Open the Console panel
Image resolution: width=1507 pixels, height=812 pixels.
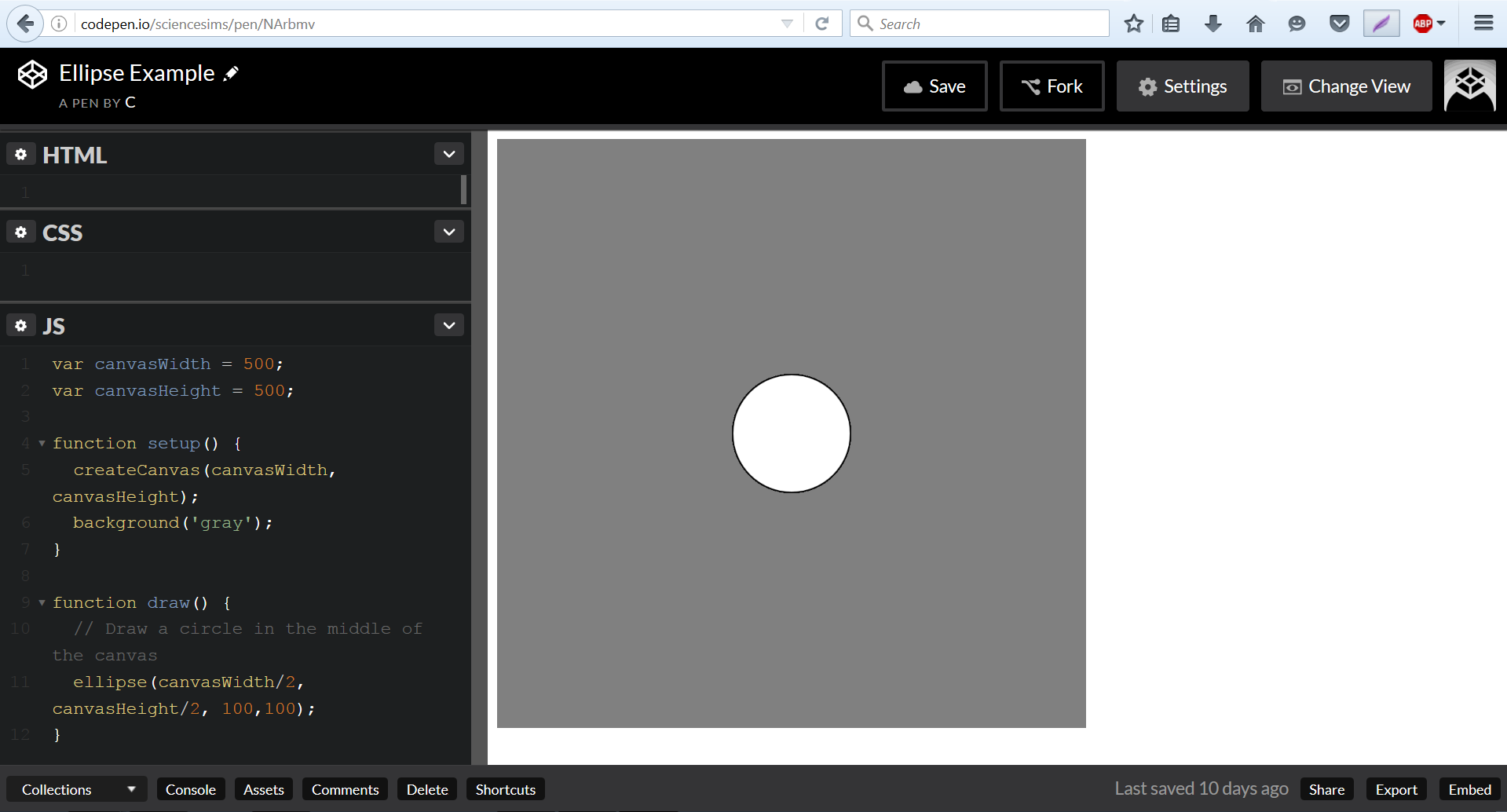coord(191,789)
